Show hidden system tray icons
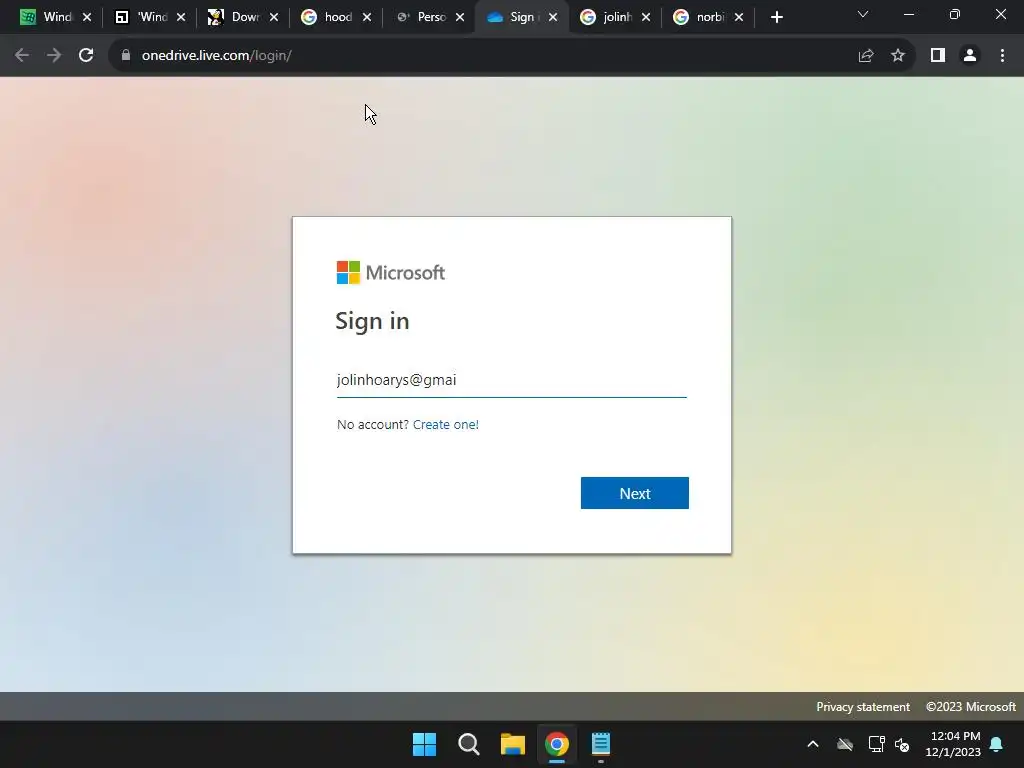 click(813, 744)
